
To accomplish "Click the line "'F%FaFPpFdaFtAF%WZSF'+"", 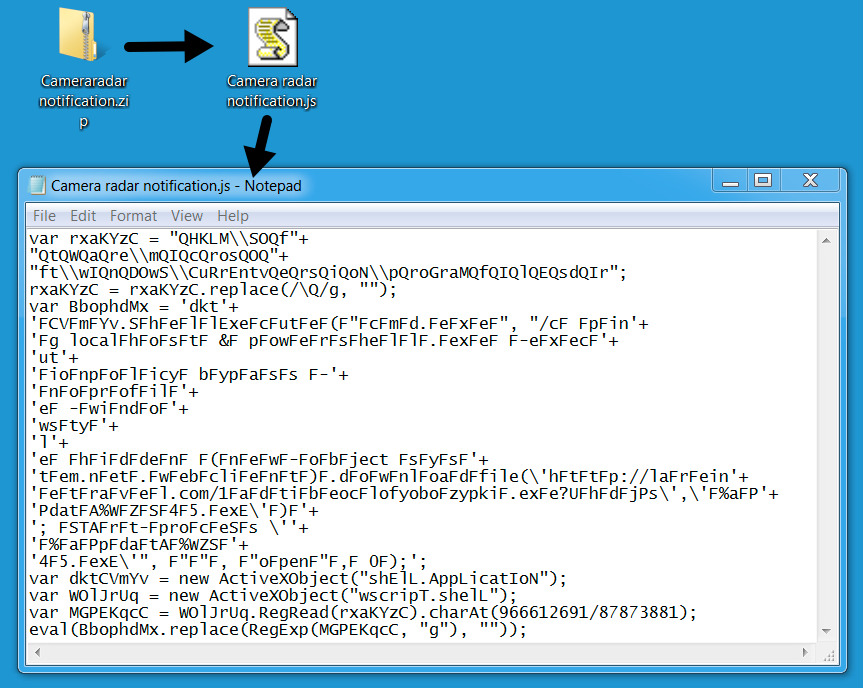I will pos(139,545).
